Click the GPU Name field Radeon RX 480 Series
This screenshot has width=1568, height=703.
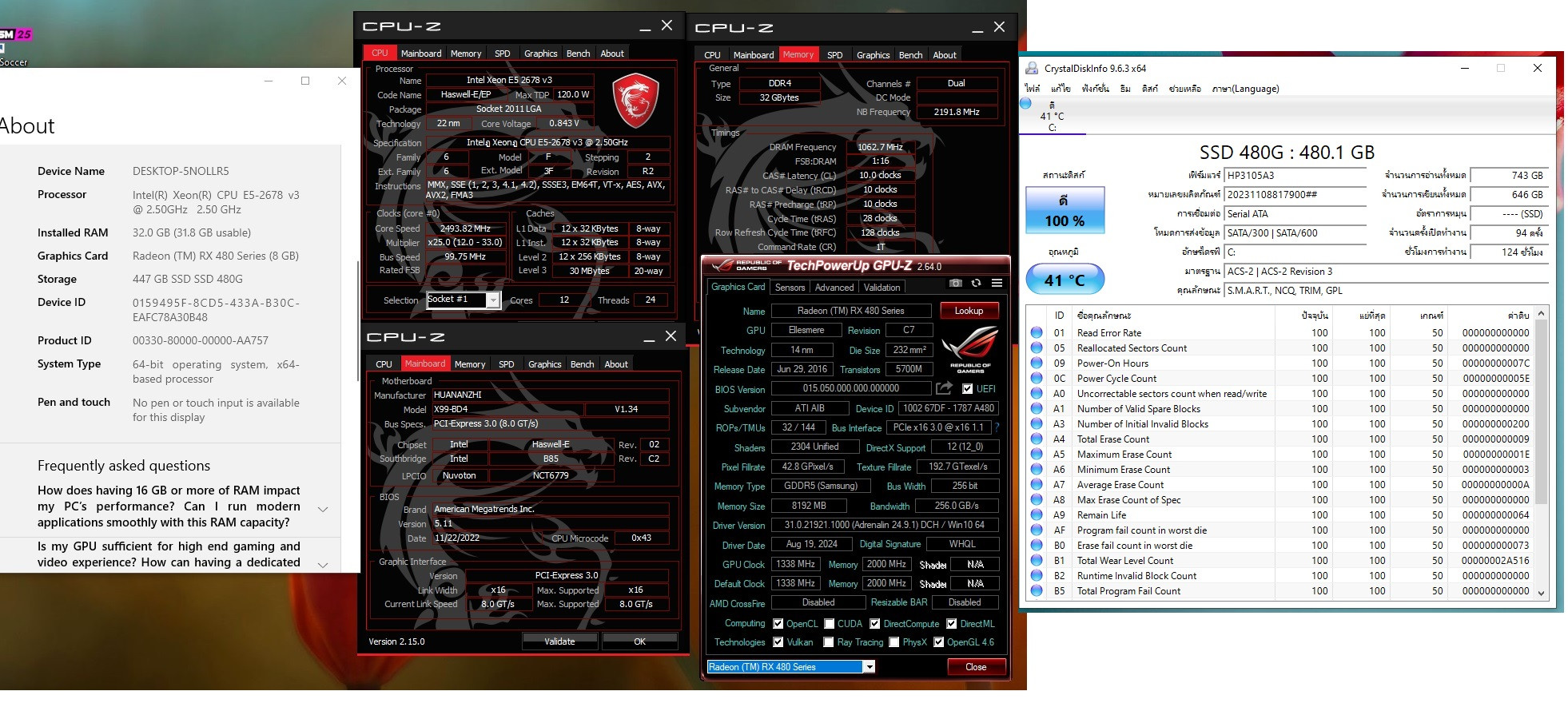click(x=850, y=311)
